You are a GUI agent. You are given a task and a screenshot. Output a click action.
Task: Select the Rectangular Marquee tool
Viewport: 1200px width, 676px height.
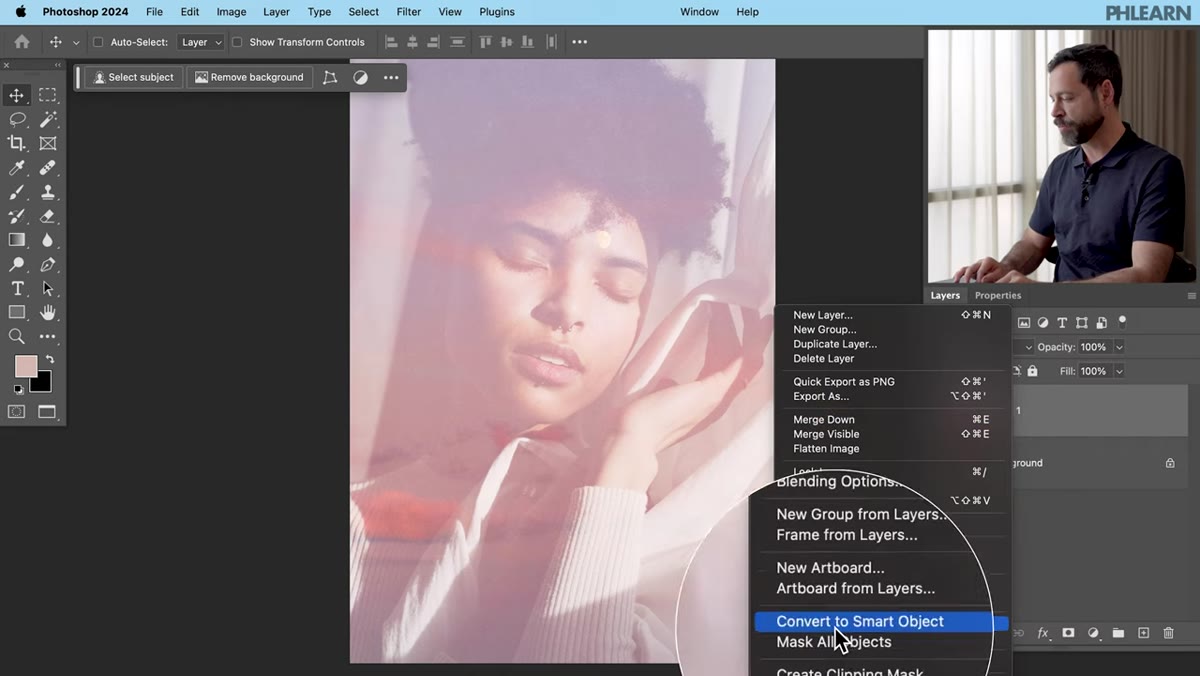click(47, 95)
